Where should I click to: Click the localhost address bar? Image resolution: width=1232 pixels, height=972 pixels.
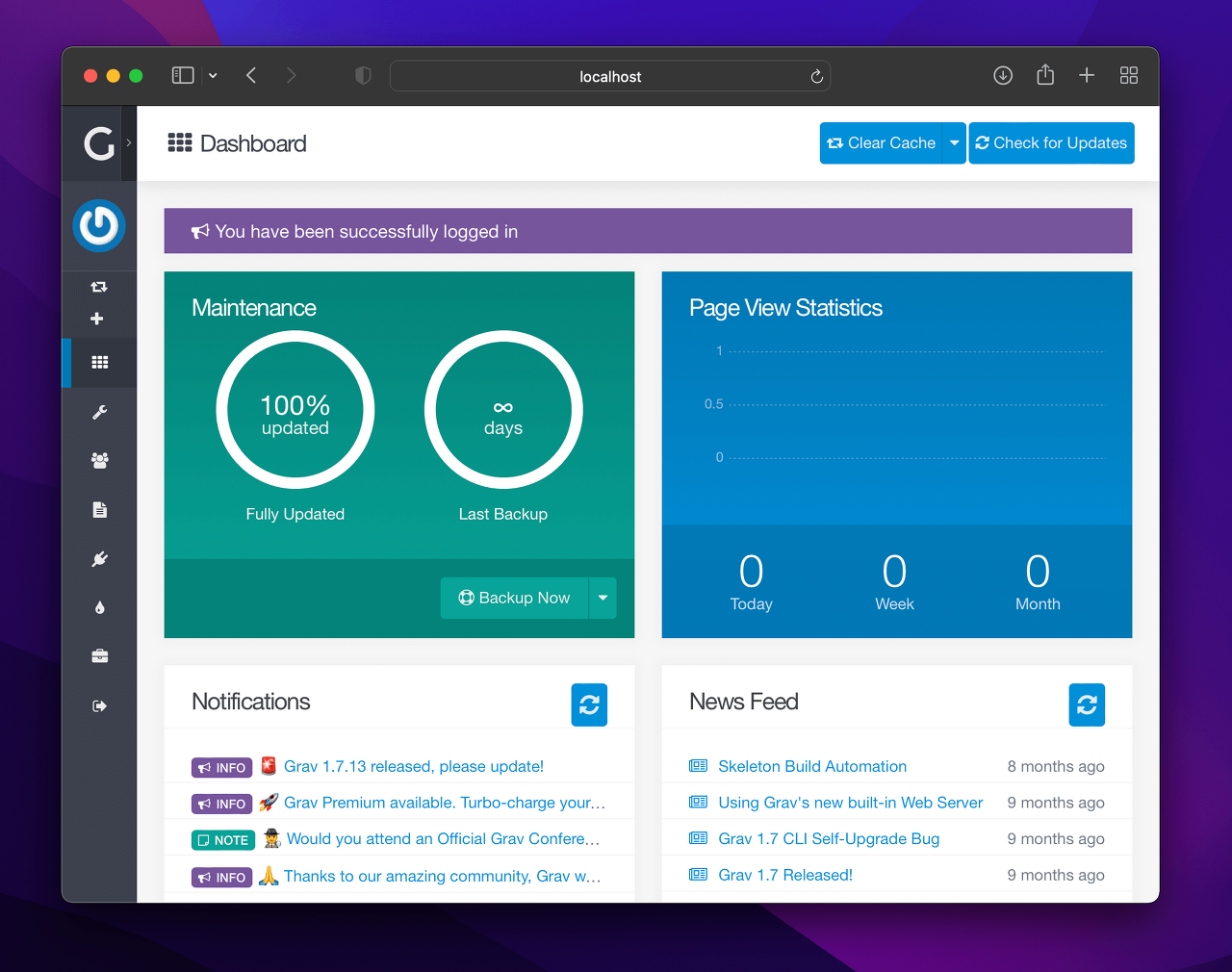(x=610, y=76)
